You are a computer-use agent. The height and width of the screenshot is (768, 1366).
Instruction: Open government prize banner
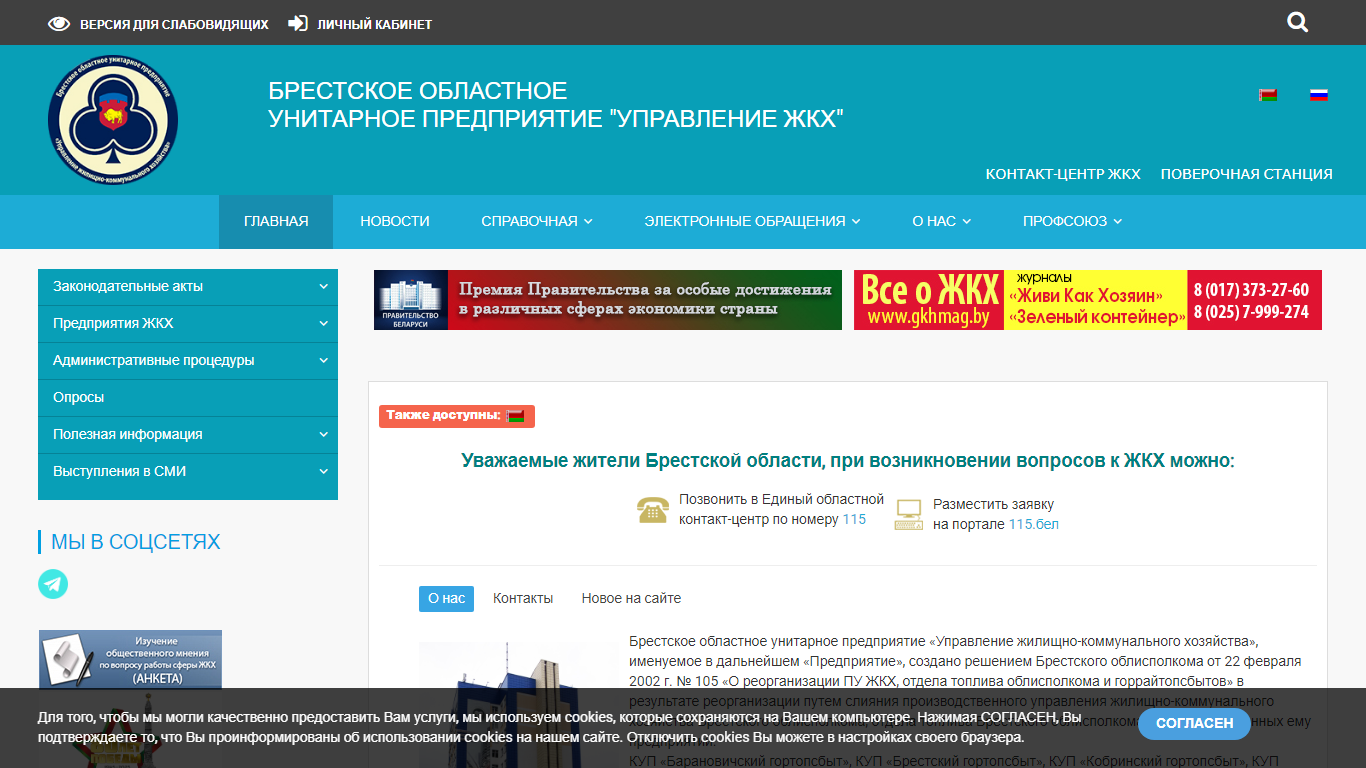[x=608, y=300]
